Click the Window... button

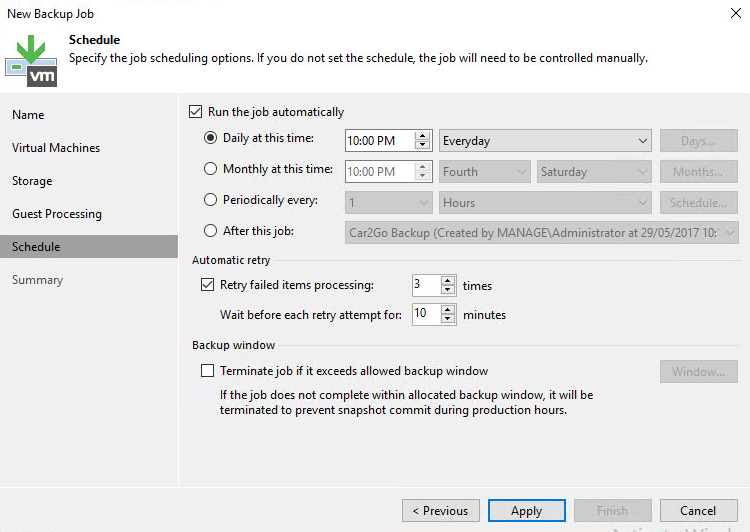coord(698,372)
